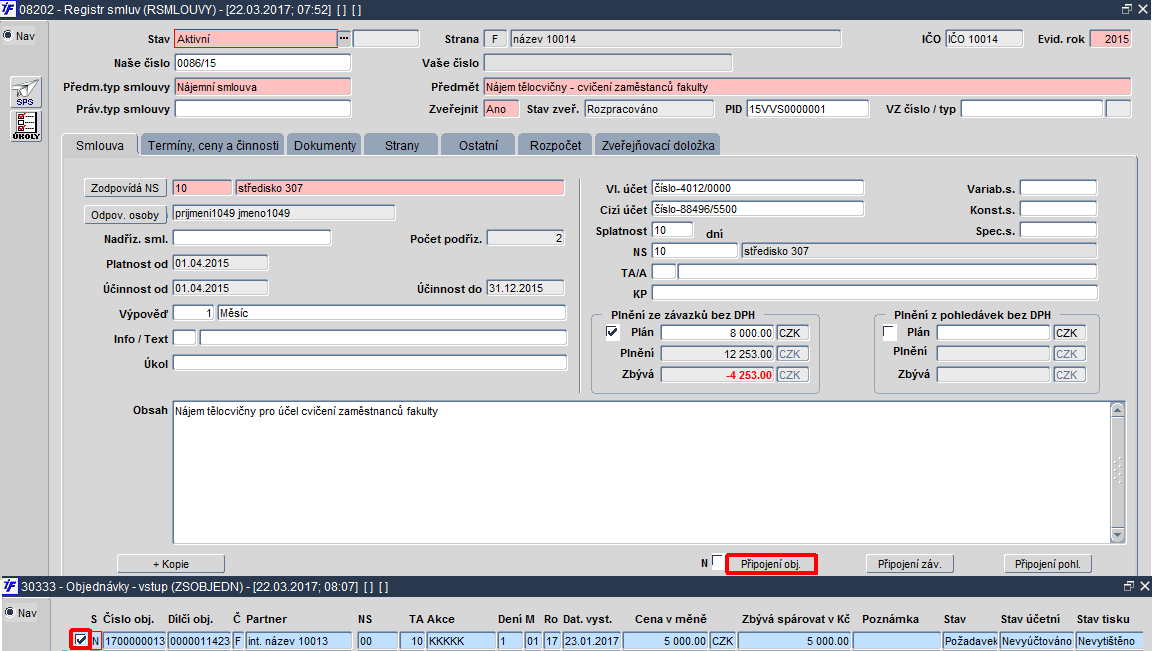
Task: Restore the Registr smluv window size
Action: coord(1127,9)
